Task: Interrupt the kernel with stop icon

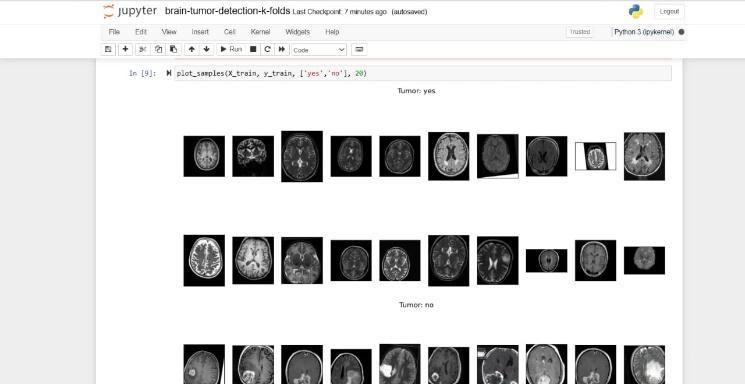Action: point(253,49)
